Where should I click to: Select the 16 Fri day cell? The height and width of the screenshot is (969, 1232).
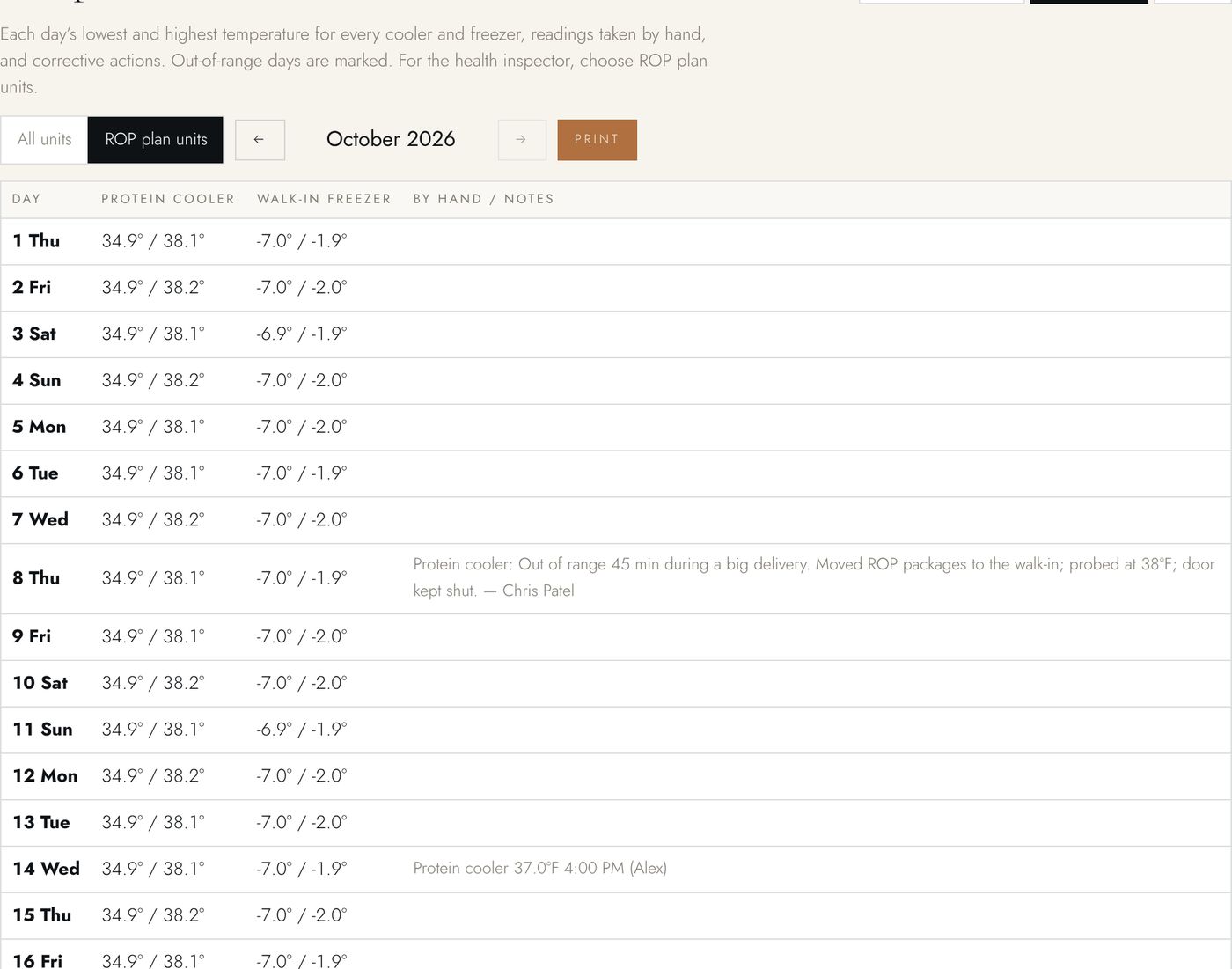coord(38,961)
